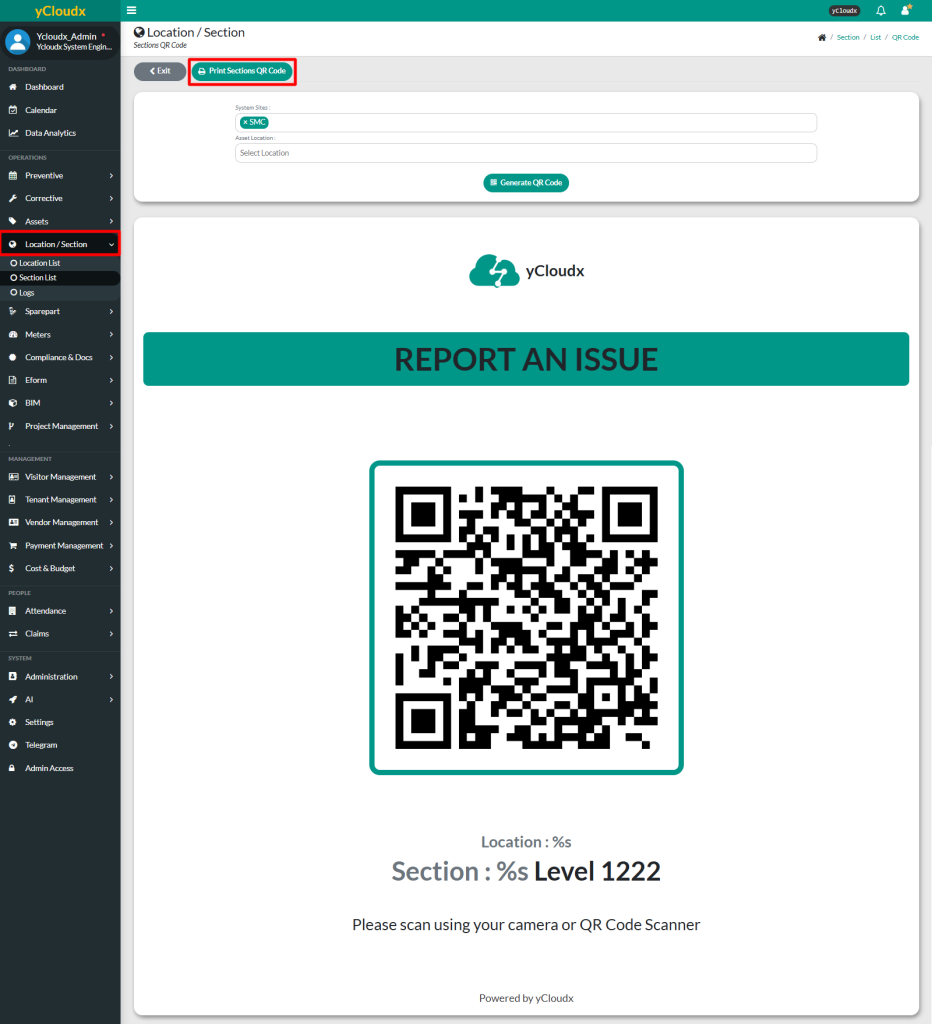
Task: Click the Section breadcrumb link
Action: pos(848,37)
